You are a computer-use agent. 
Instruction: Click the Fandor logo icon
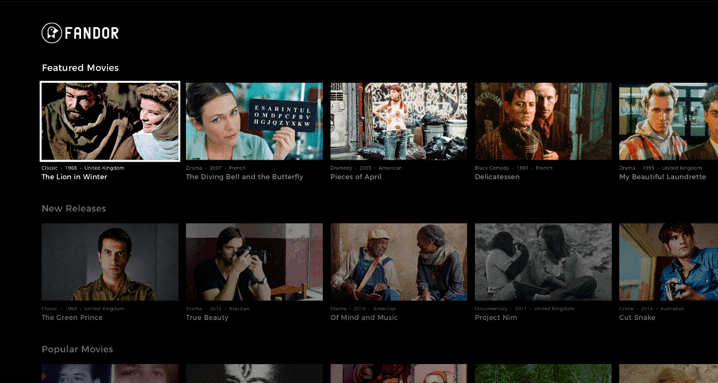click(51, 33)
